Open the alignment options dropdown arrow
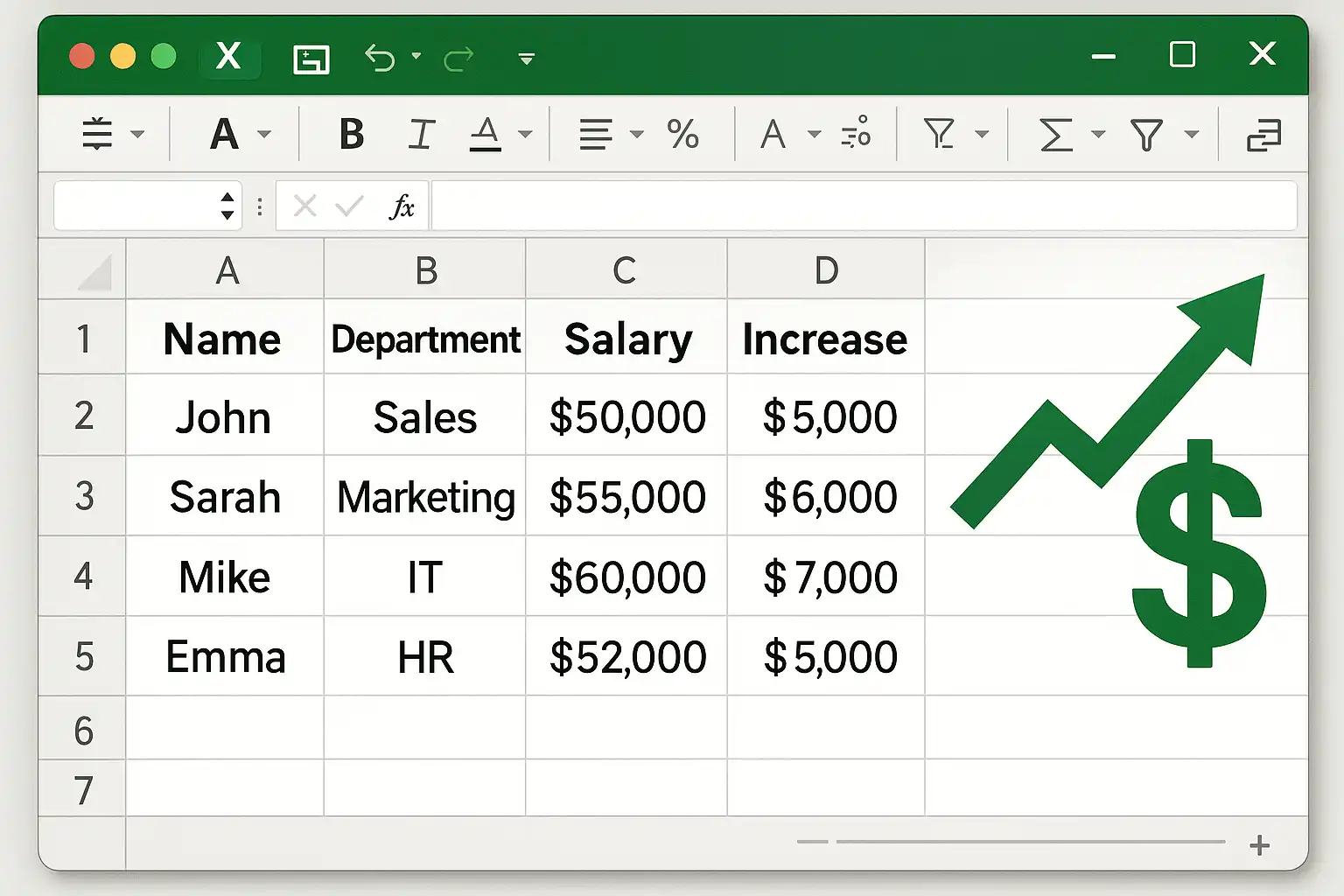This screenshot has height=896, width=1344. 637,134
